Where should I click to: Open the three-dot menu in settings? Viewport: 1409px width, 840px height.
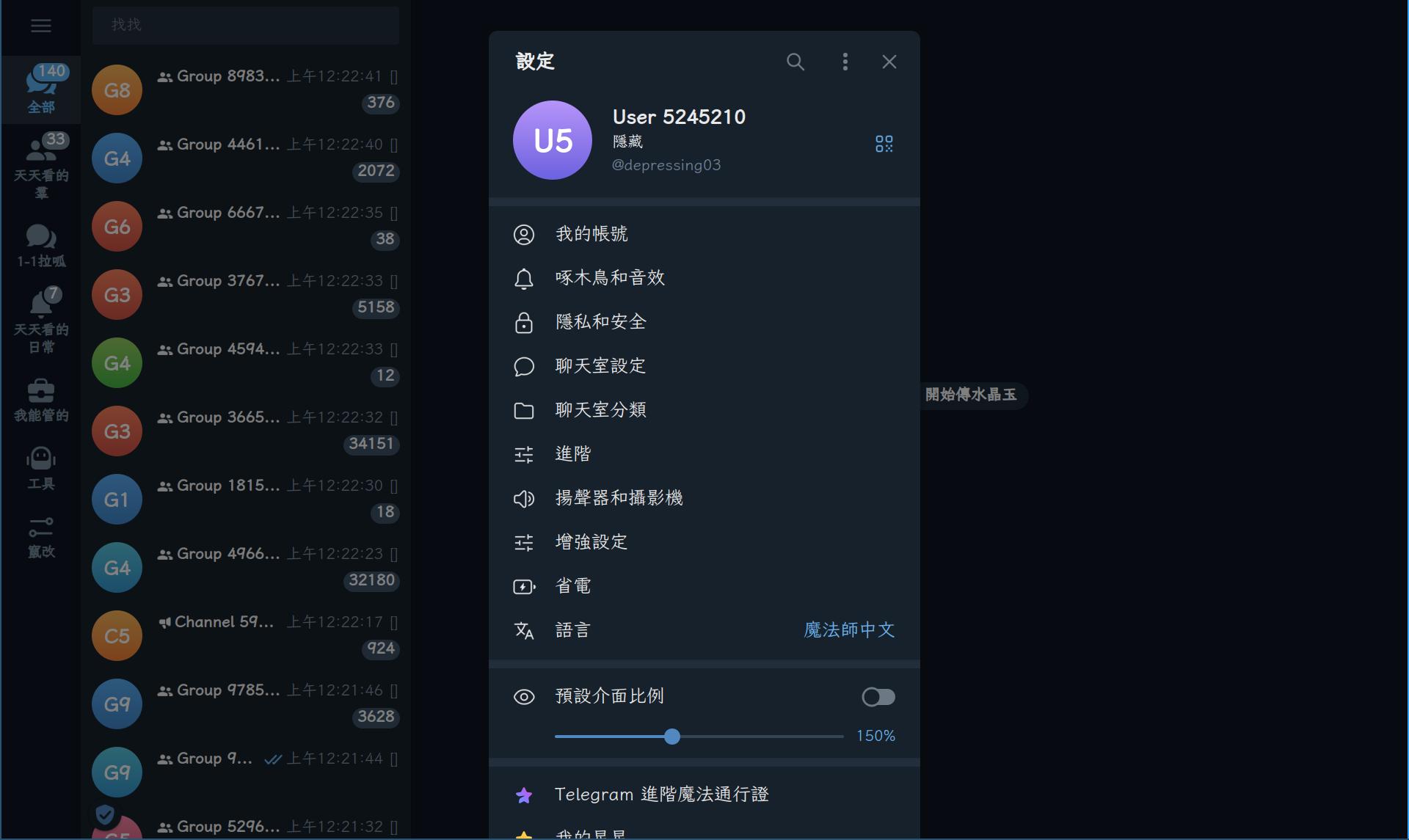tap(845, 62)
